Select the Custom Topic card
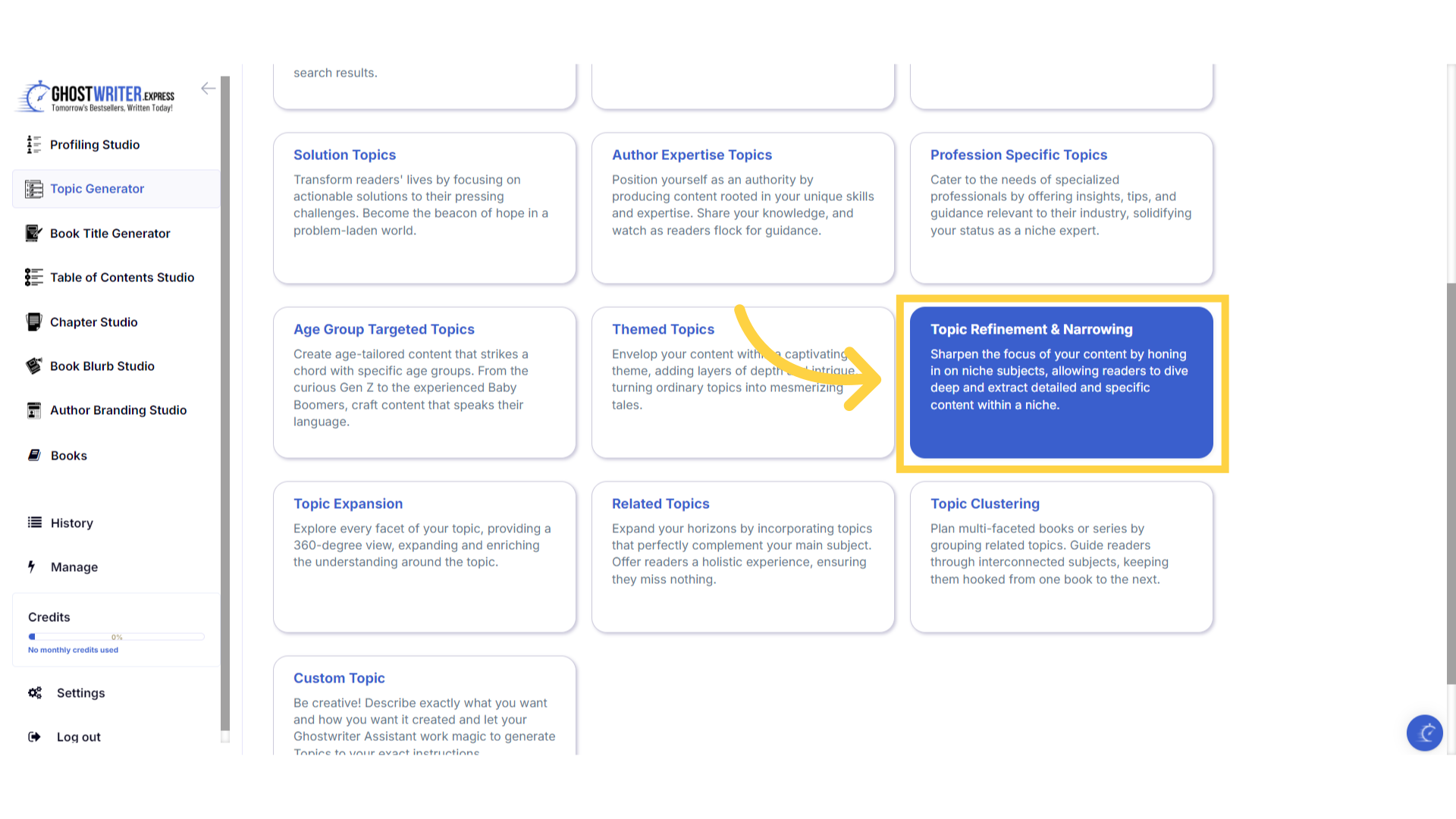This screenshot has height=819, width=1456. 424,705
